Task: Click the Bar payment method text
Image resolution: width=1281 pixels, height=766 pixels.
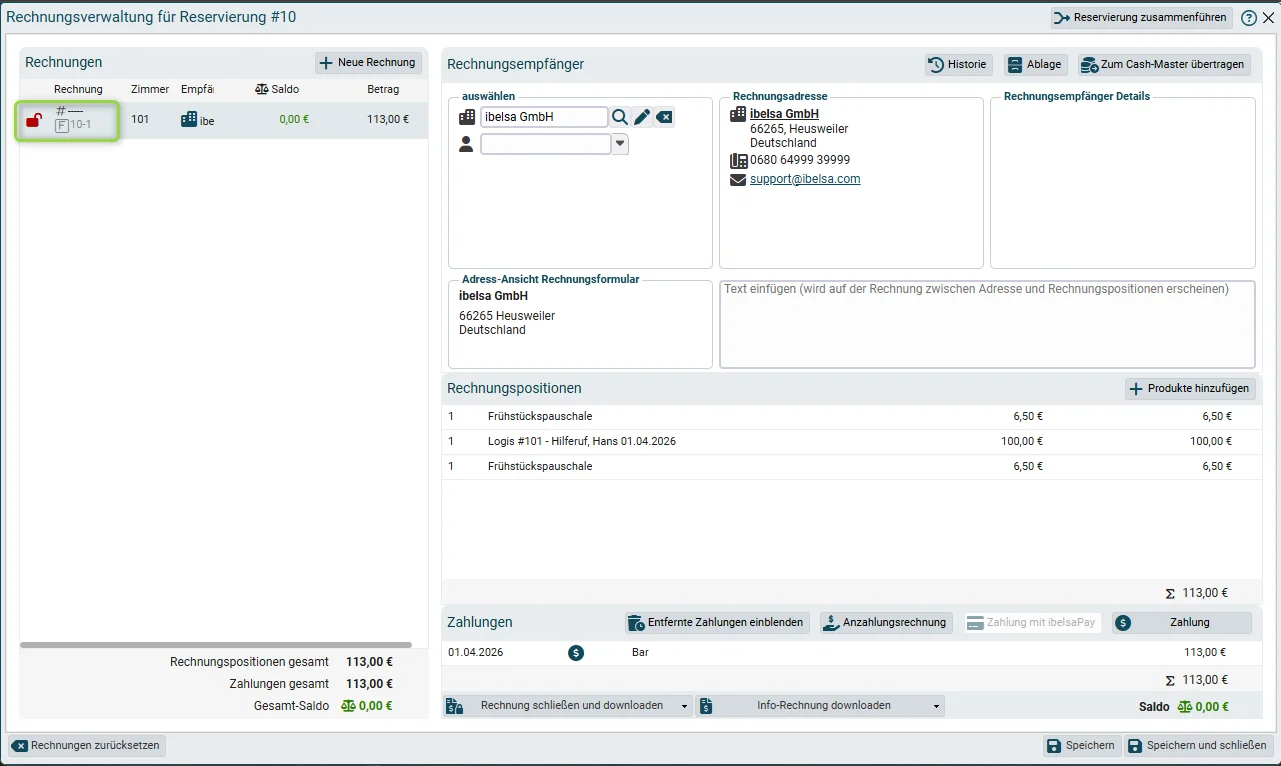Action: point(640,653)
